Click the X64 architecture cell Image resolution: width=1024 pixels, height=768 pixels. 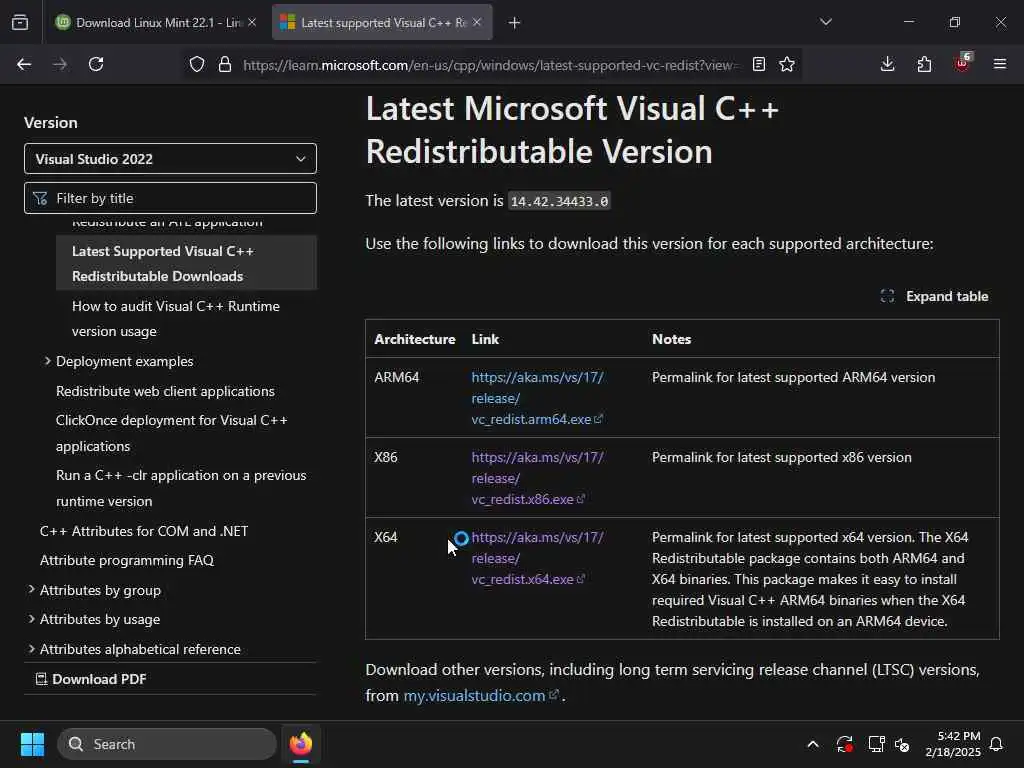[385, 537]
